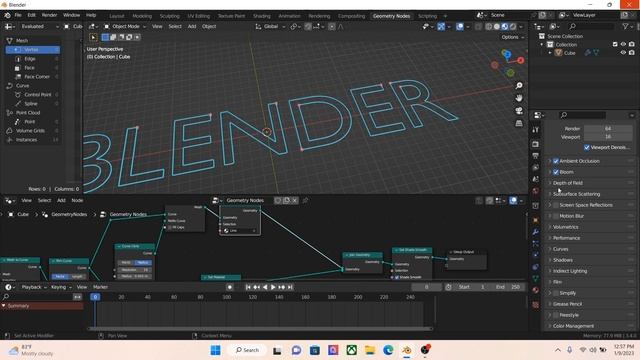Open the Tool properties tab icon
This screenshot has height=360, width=640.
[x=536, y=130]
